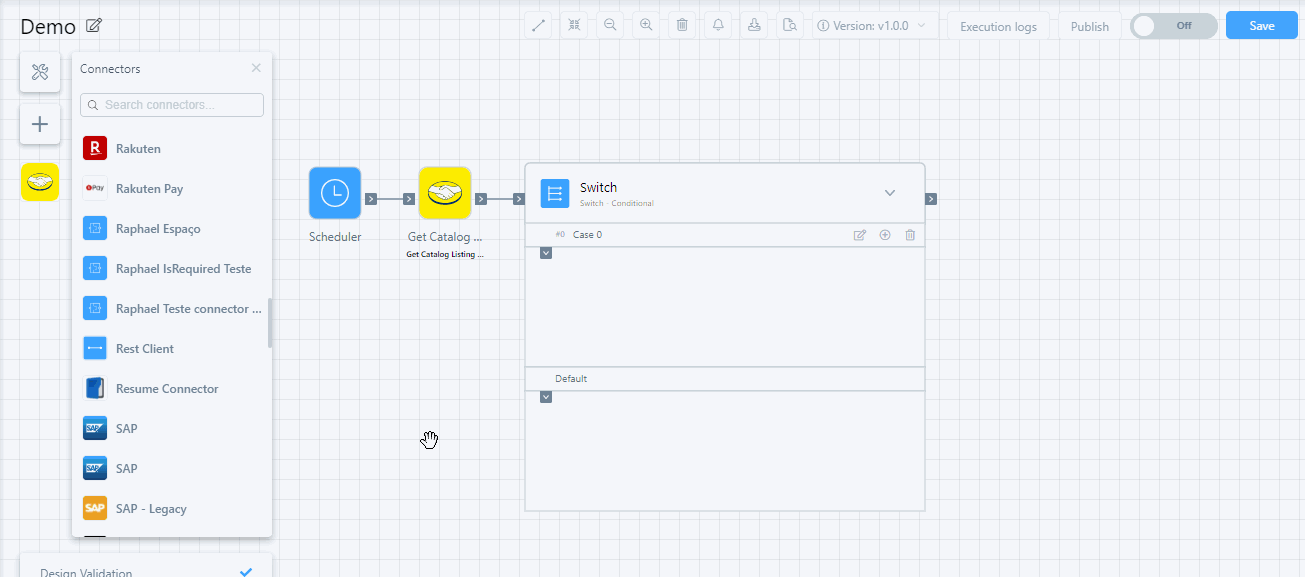Open notifications with the bell icon
The image size is (1305, 577).
718,25
